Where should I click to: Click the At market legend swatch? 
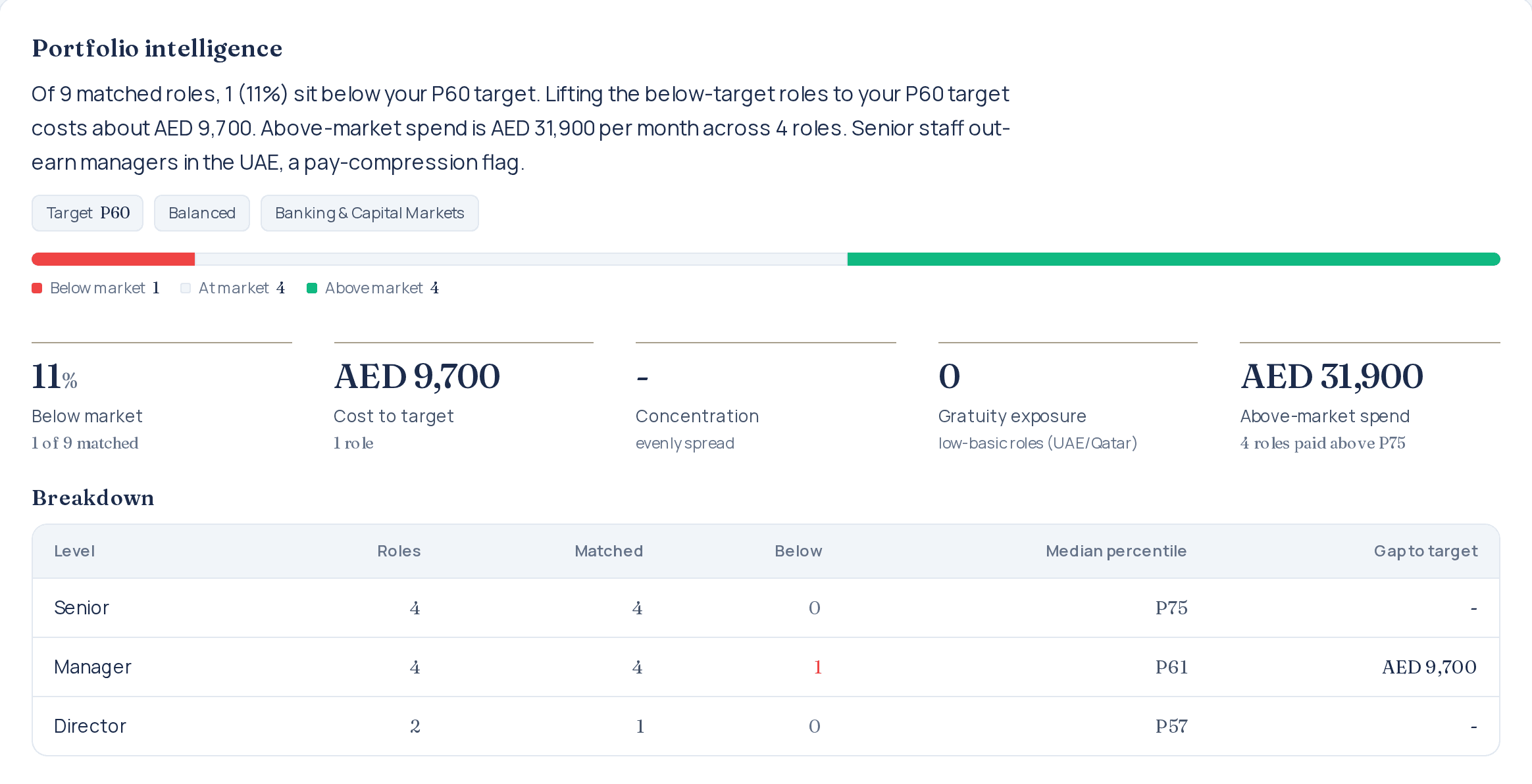click(186, 288)
